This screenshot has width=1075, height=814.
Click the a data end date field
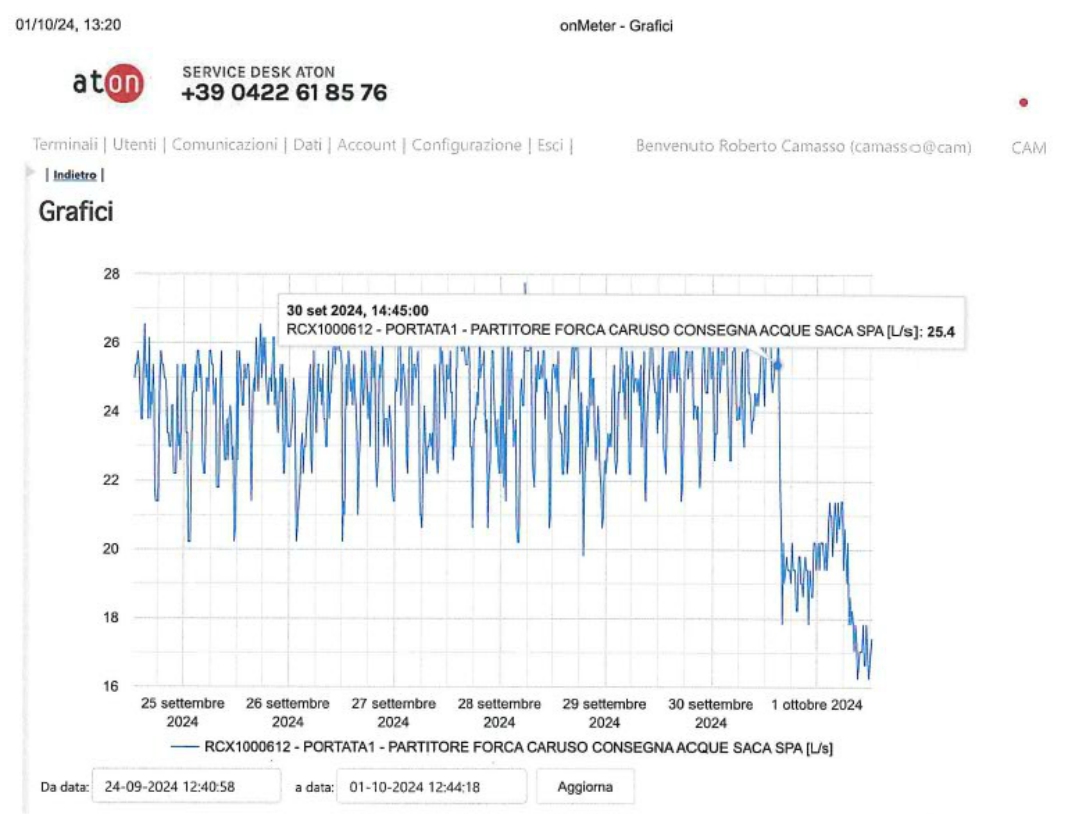tap(431, 787)
